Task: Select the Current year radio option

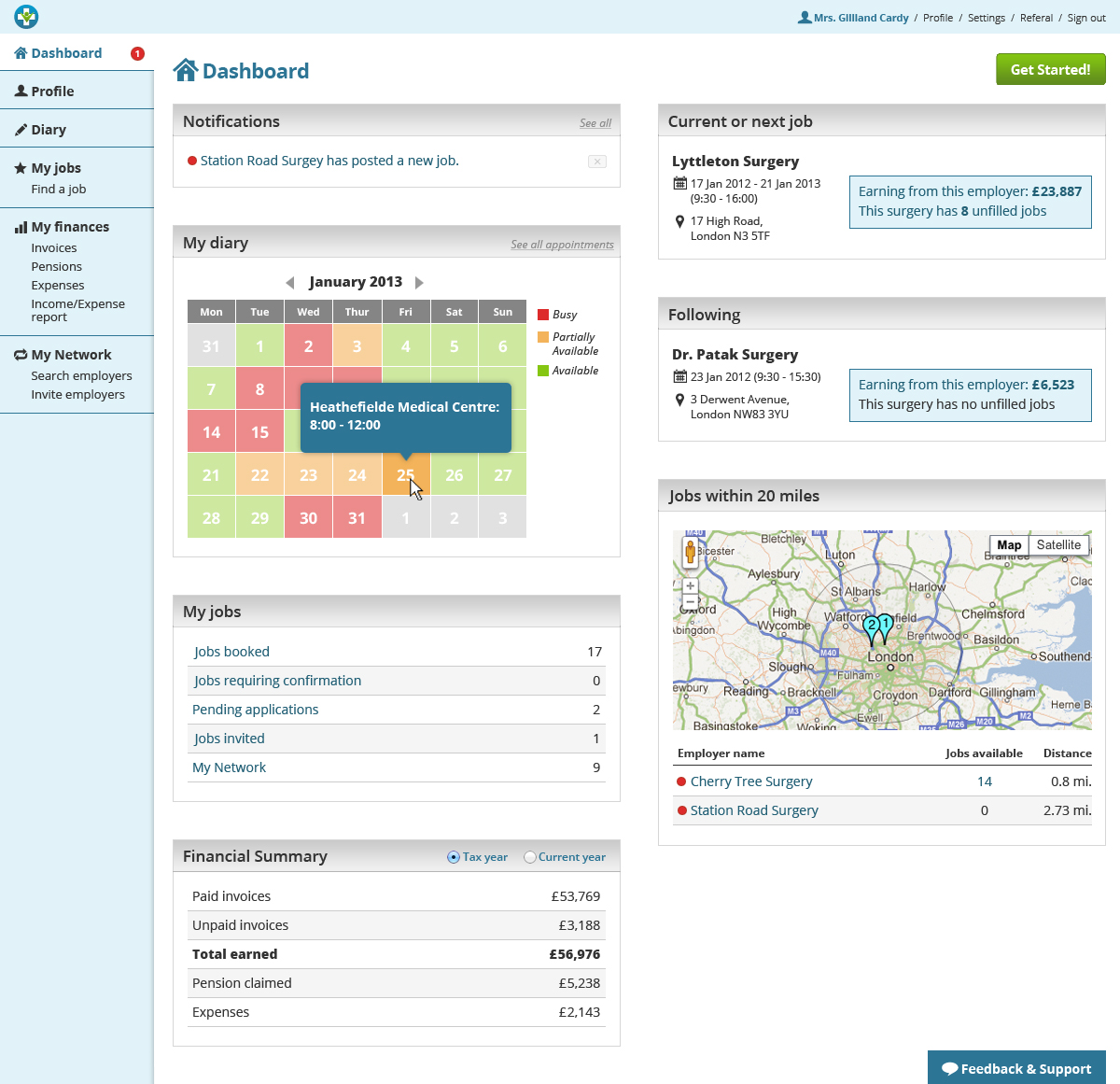Action: 530,857
